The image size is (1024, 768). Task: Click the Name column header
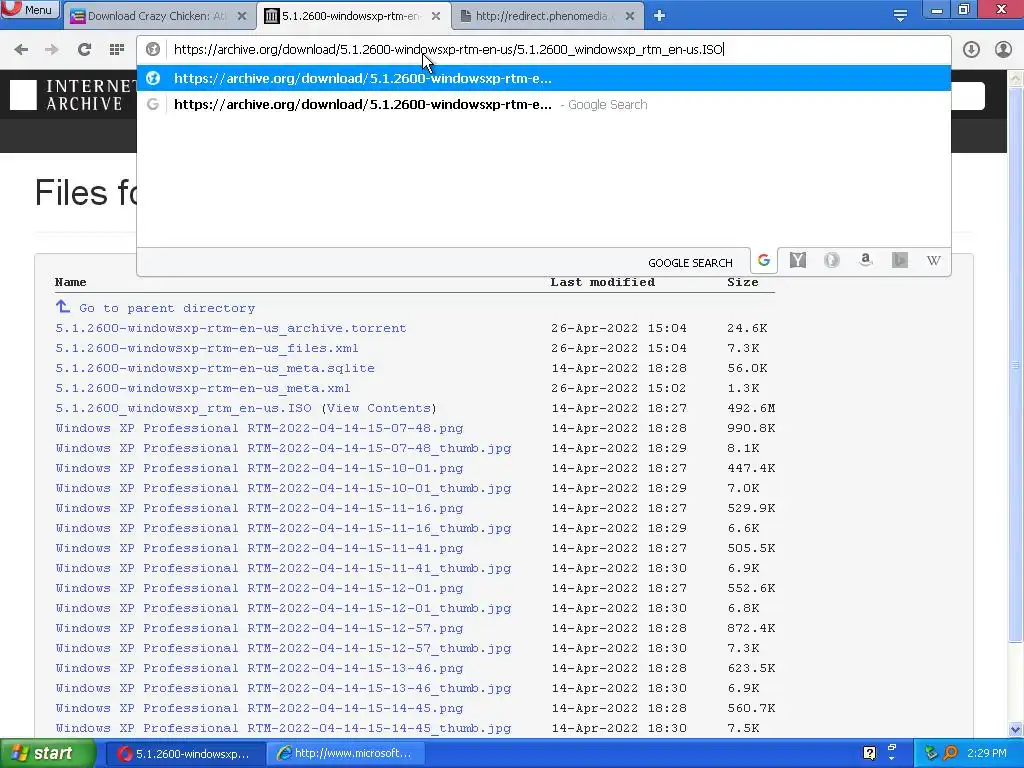71,282
